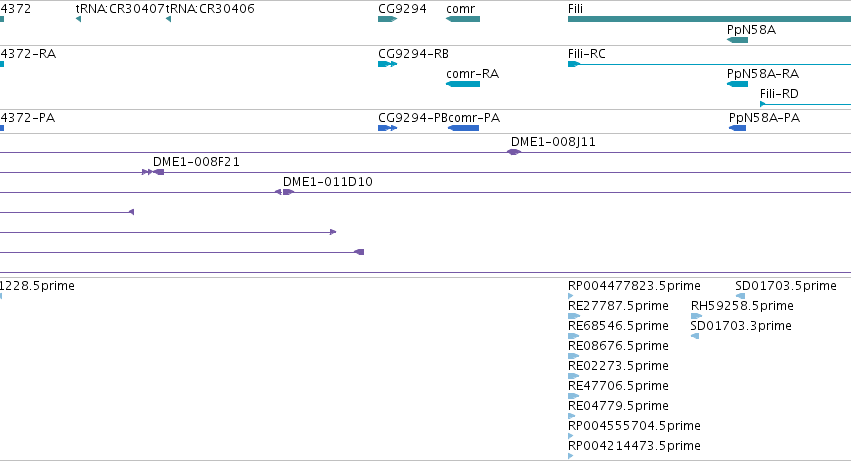The image size is (851, 461).
Task: Click the tRNA:CR30407 arrow glyph
Action: tap(79, 19)
